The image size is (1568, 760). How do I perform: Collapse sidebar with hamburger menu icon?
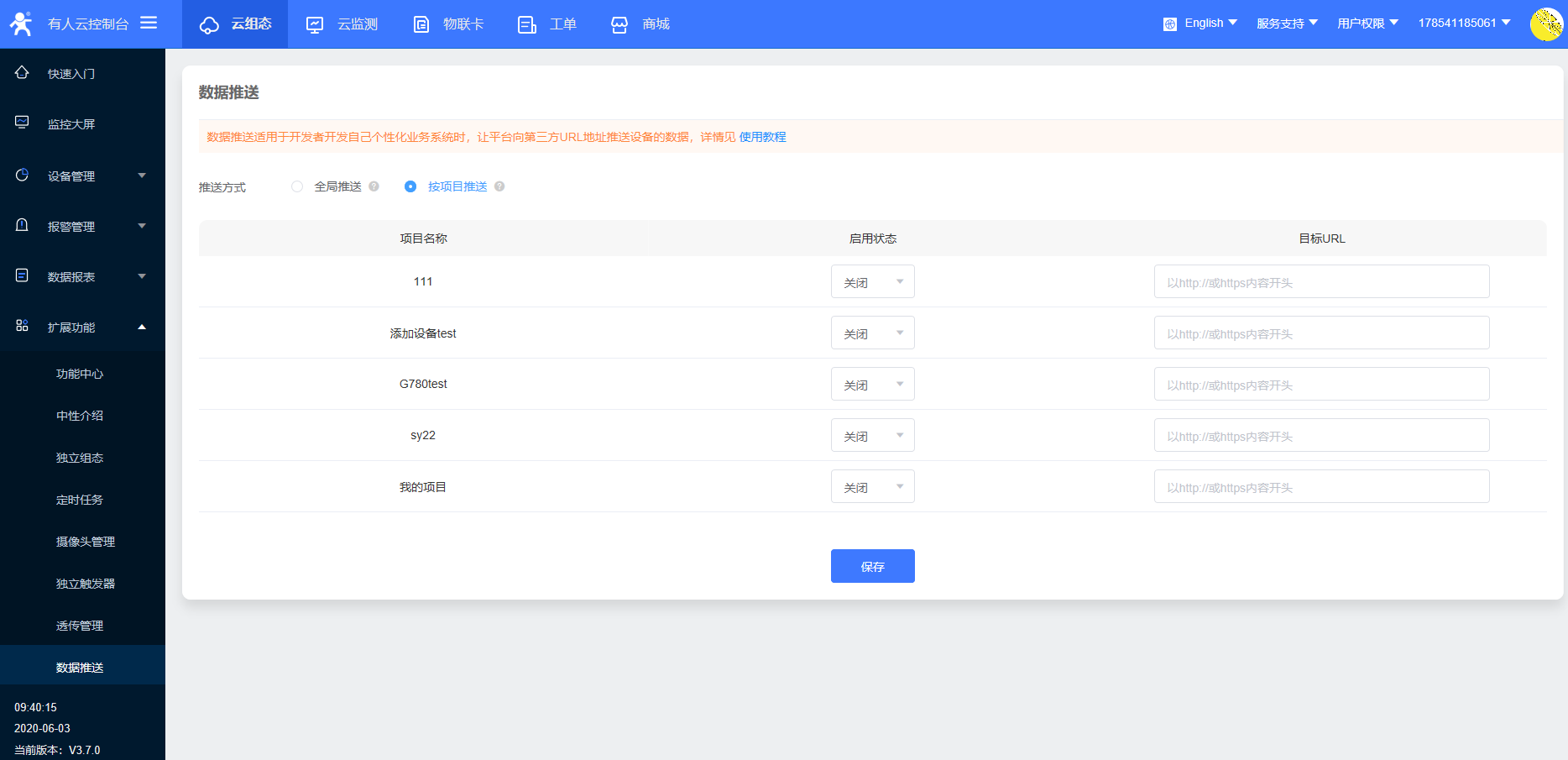tap(149, 23)
